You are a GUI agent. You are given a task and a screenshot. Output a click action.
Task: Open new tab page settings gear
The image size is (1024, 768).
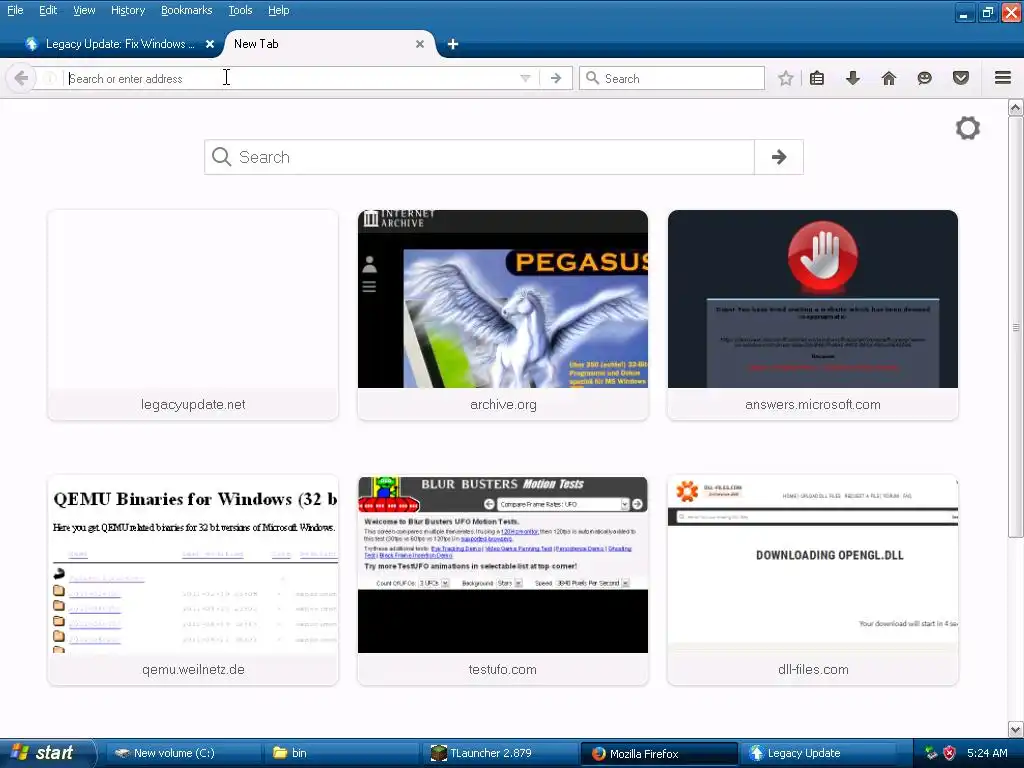click(x=968, y=128)
